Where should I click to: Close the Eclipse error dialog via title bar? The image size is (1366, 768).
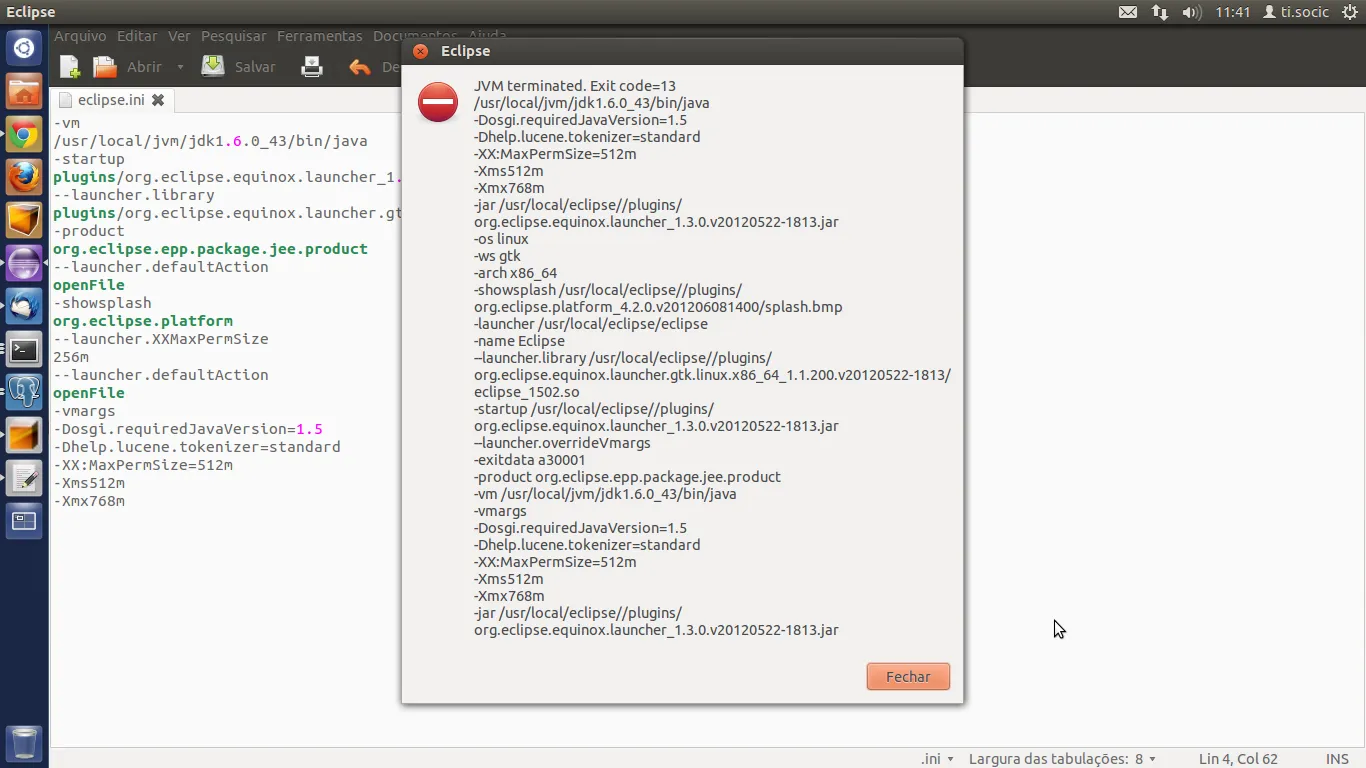point(421,51)
